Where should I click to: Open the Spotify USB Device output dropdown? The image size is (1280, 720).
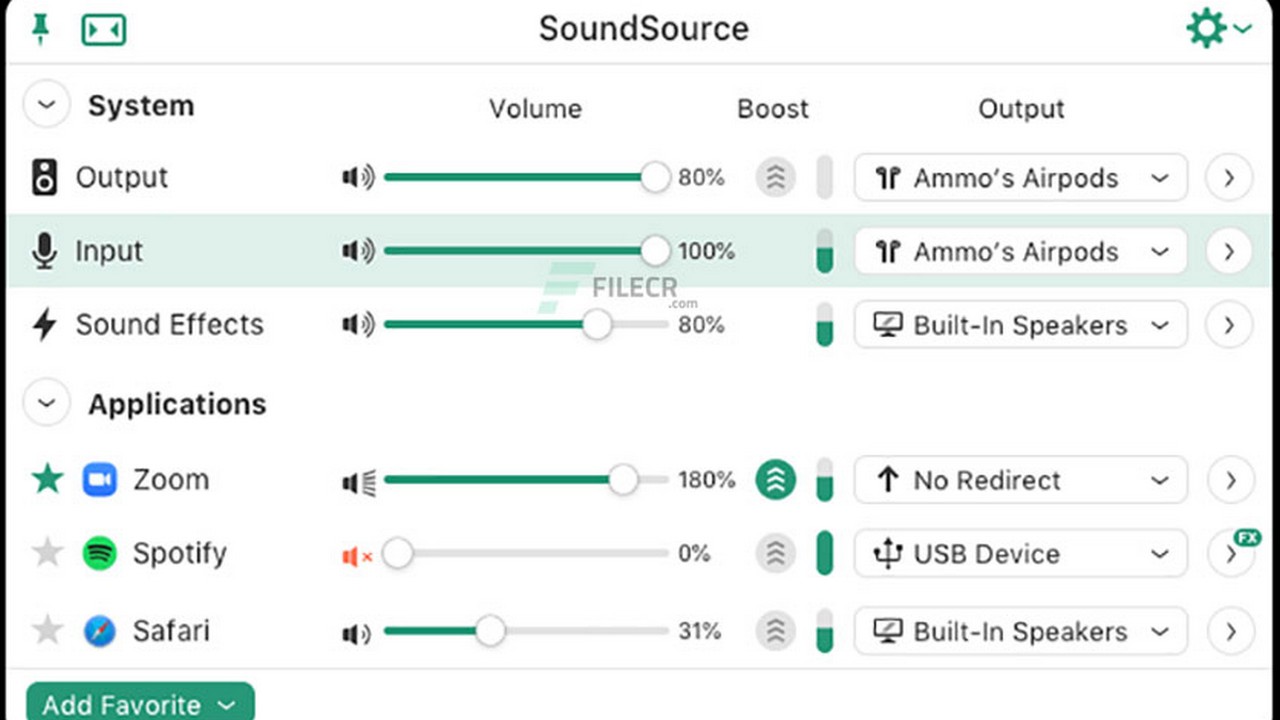point(1020,554)
